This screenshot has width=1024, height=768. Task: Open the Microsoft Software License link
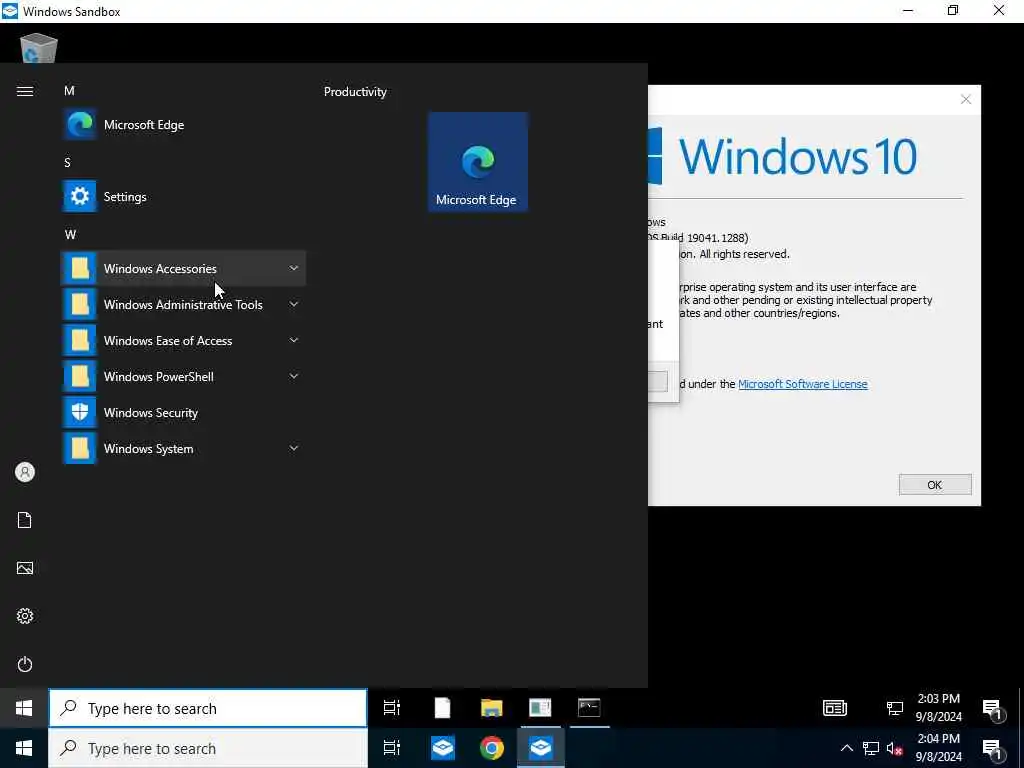[803, 384]
